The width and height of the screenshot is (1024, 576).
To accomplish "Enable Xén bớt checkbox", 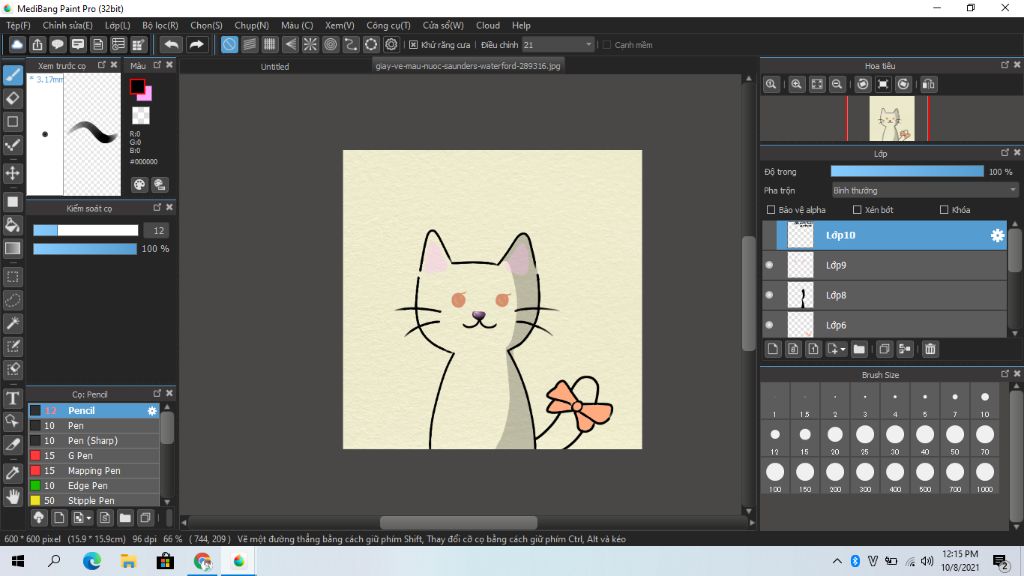I will [857, 210].
